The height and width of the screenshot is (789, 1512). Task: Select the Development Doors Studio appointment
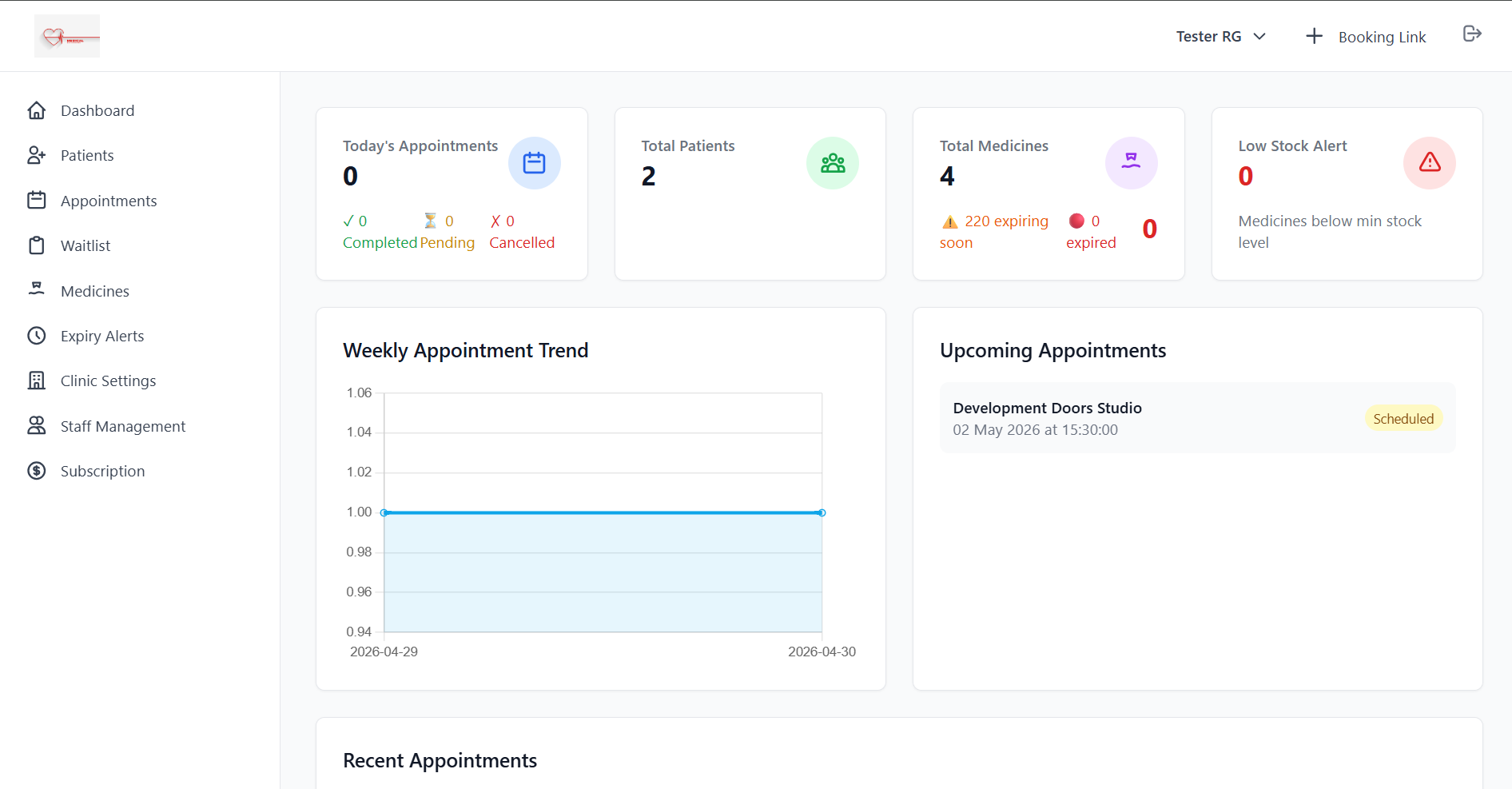(x=1197, y=418)
